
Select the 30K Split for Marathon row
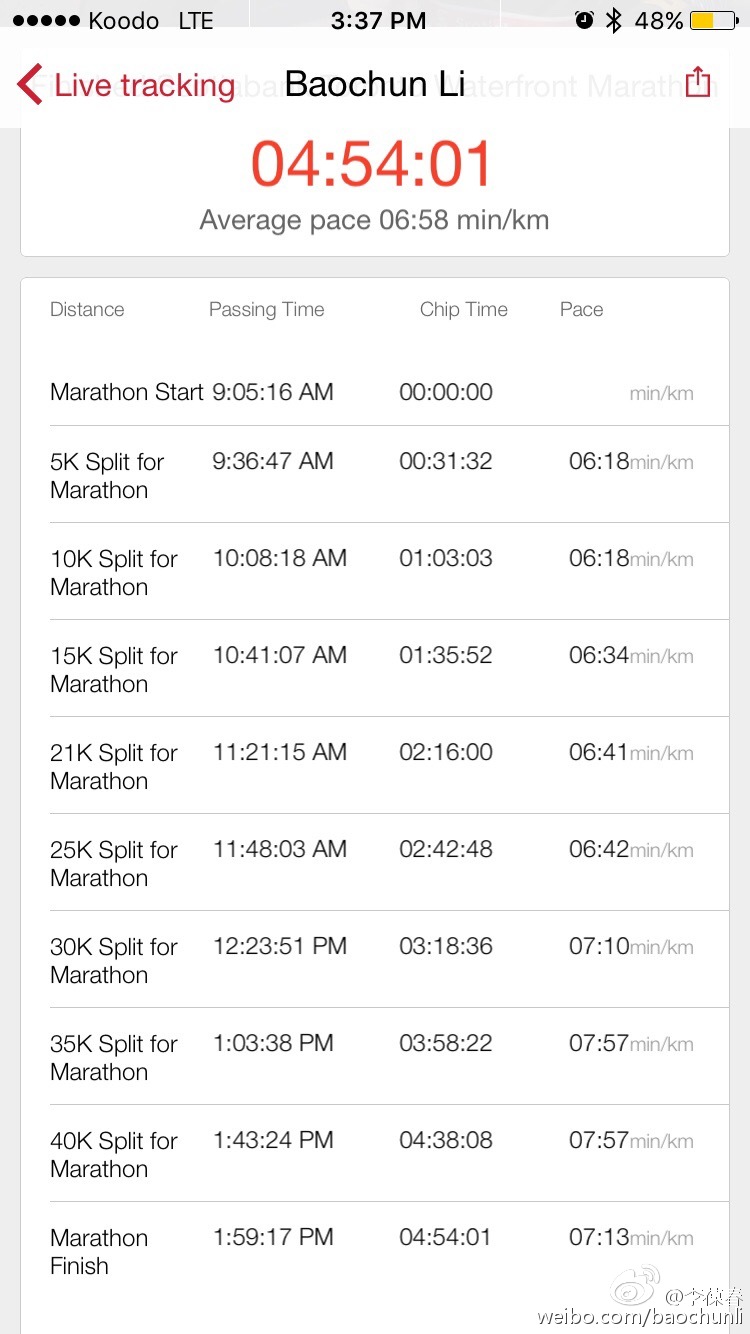pyautogui.click(x=374, y=960)
